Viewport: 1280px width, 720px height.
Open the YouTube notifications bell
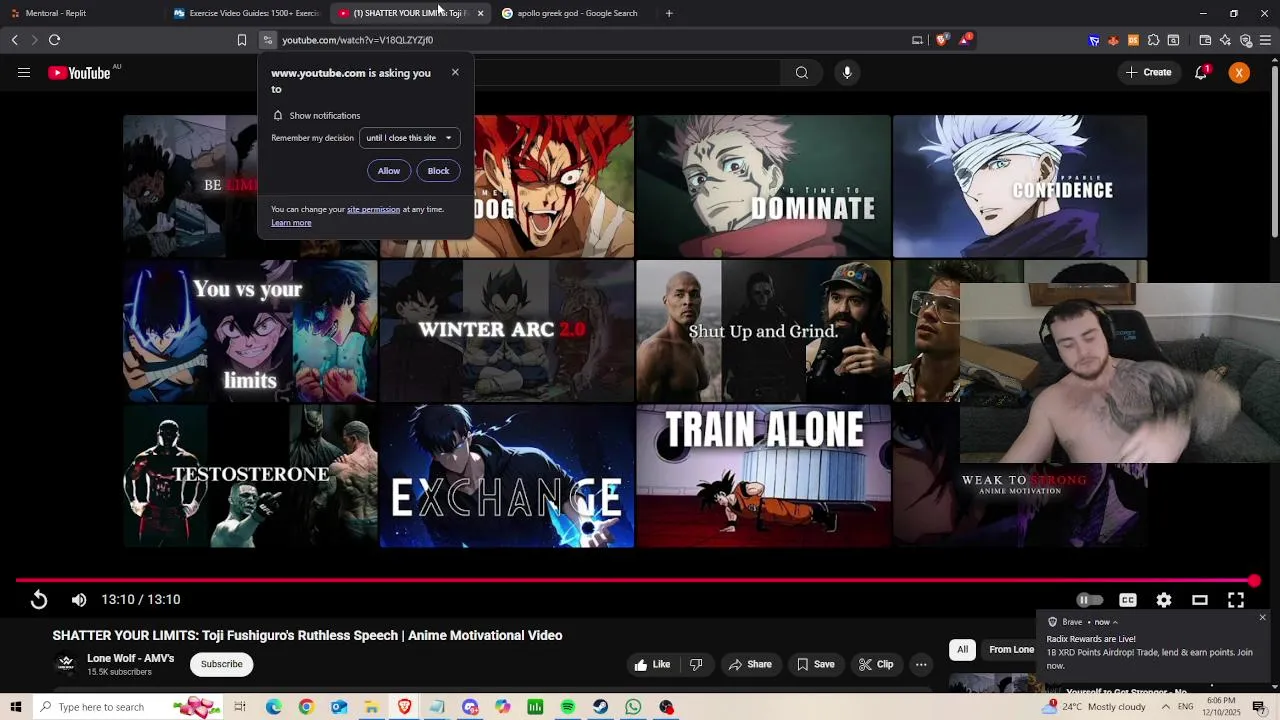click(x=1201, y=73)
